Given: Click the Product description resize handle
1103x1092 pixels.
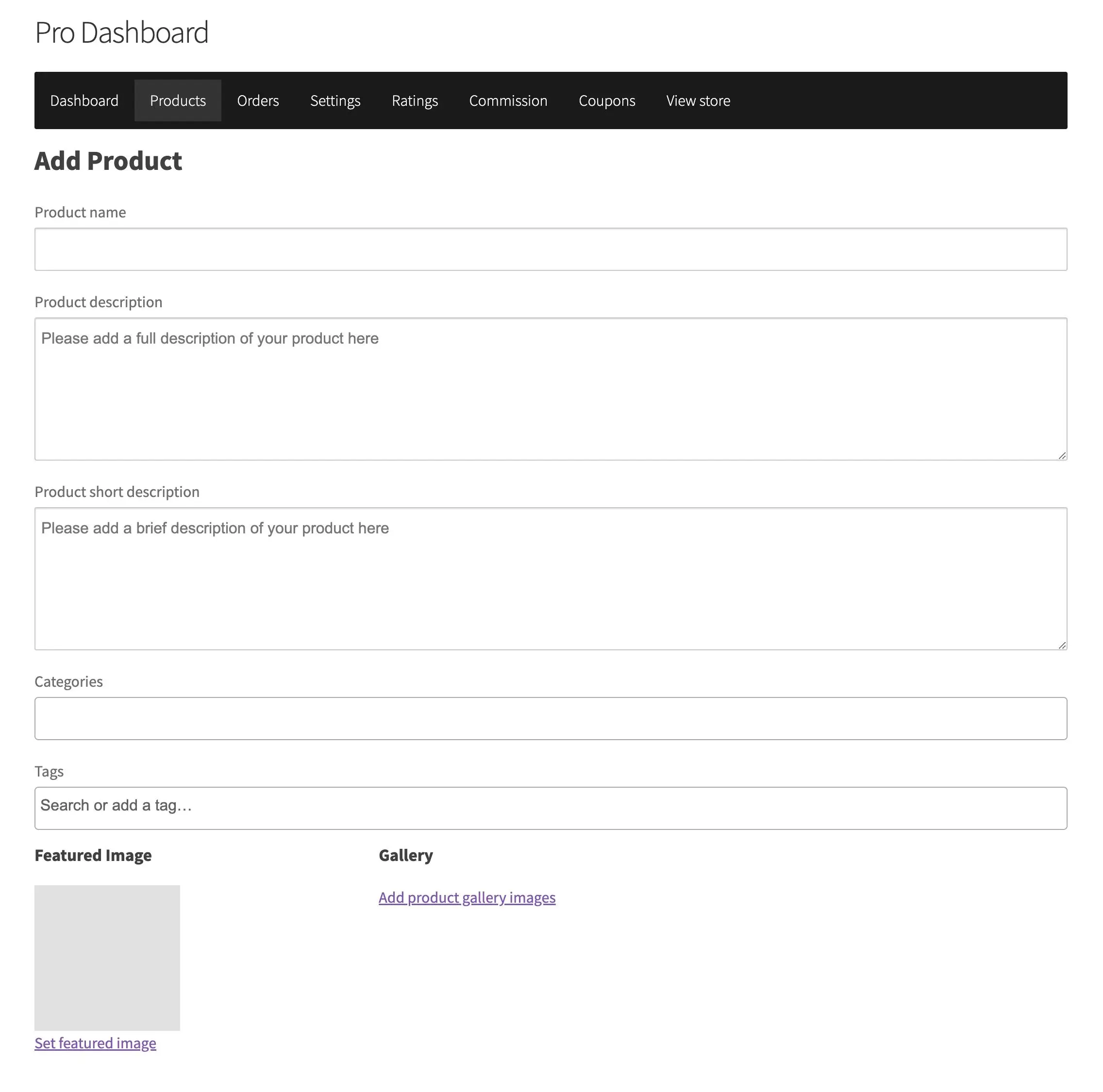Looking at the screenshot, I should click(1062, 455).
